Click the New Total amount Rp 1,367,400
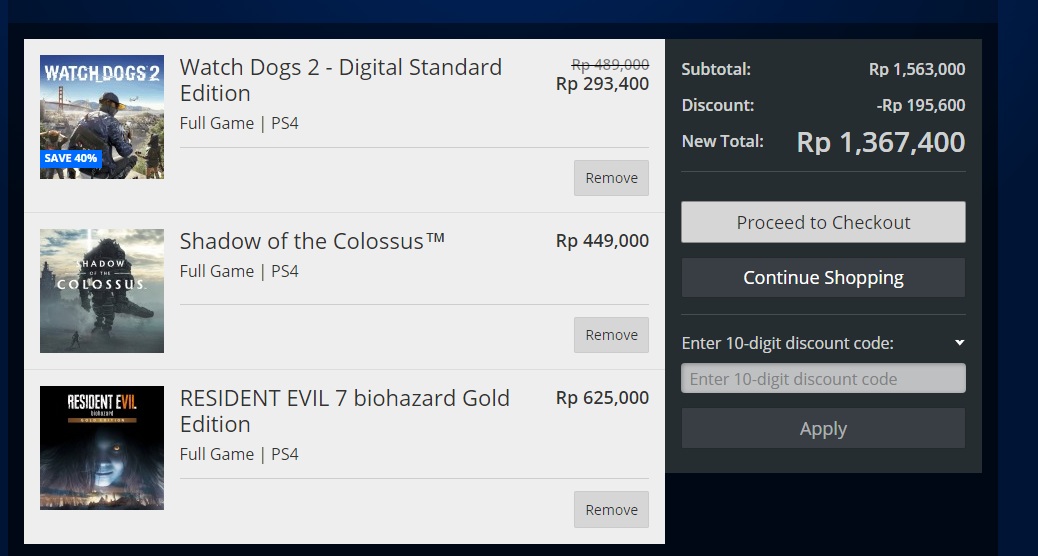The height and width of the screenshot is (556, 1038). point(880,142)
